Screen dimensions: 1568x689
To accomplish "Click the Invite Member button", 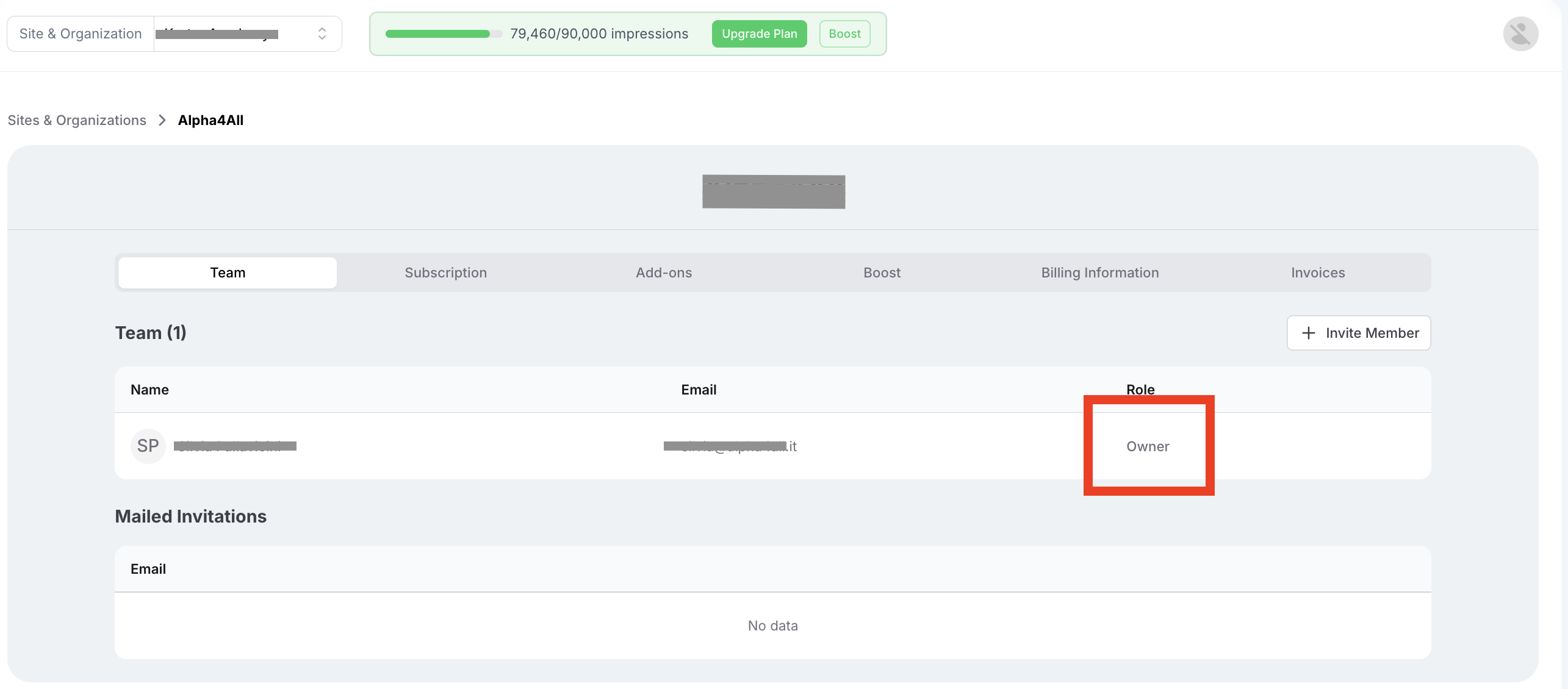I will click(x=1358, y=333).
